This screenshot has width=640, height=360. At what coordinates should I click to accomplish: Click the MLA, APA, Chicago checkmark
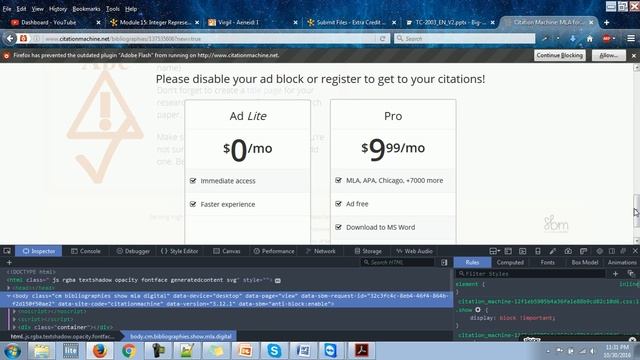pyautogui.click(x=338, y=180)
